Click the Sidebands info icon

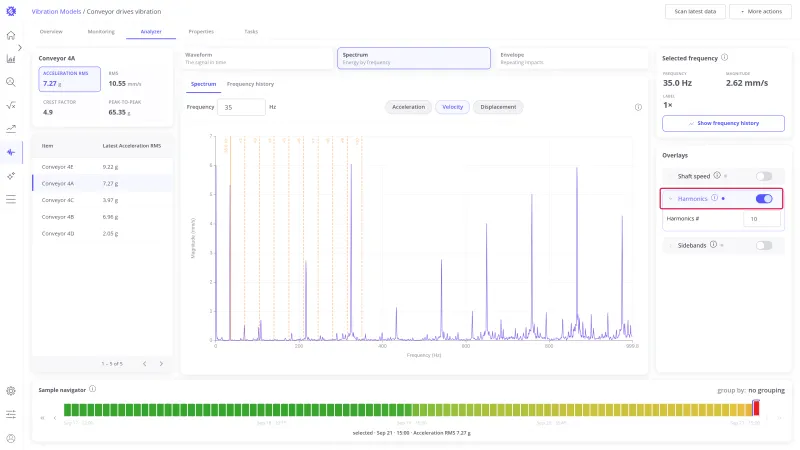tap(713, 245)
